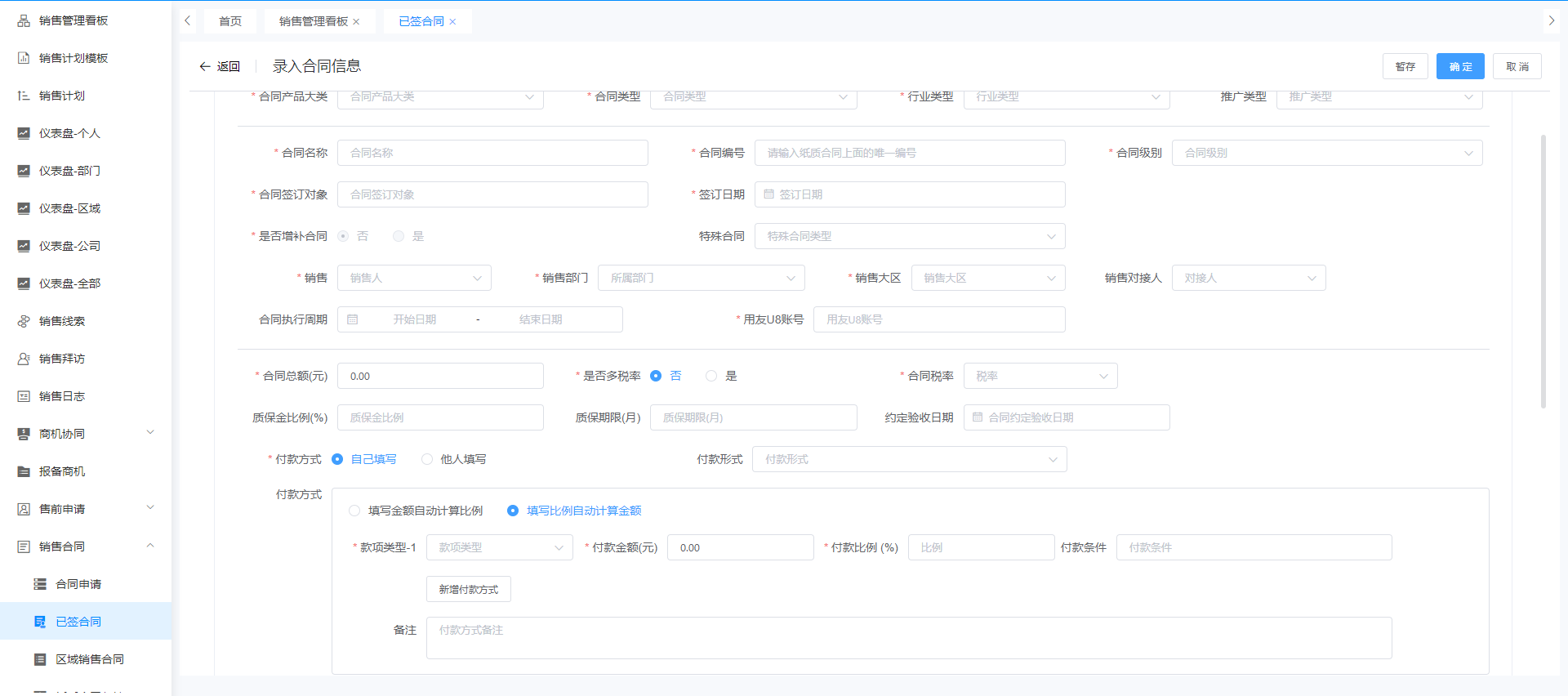Click calendar icon in 签订日期 field
This screenshot has height=696, width=1568.
click(768, 194)
